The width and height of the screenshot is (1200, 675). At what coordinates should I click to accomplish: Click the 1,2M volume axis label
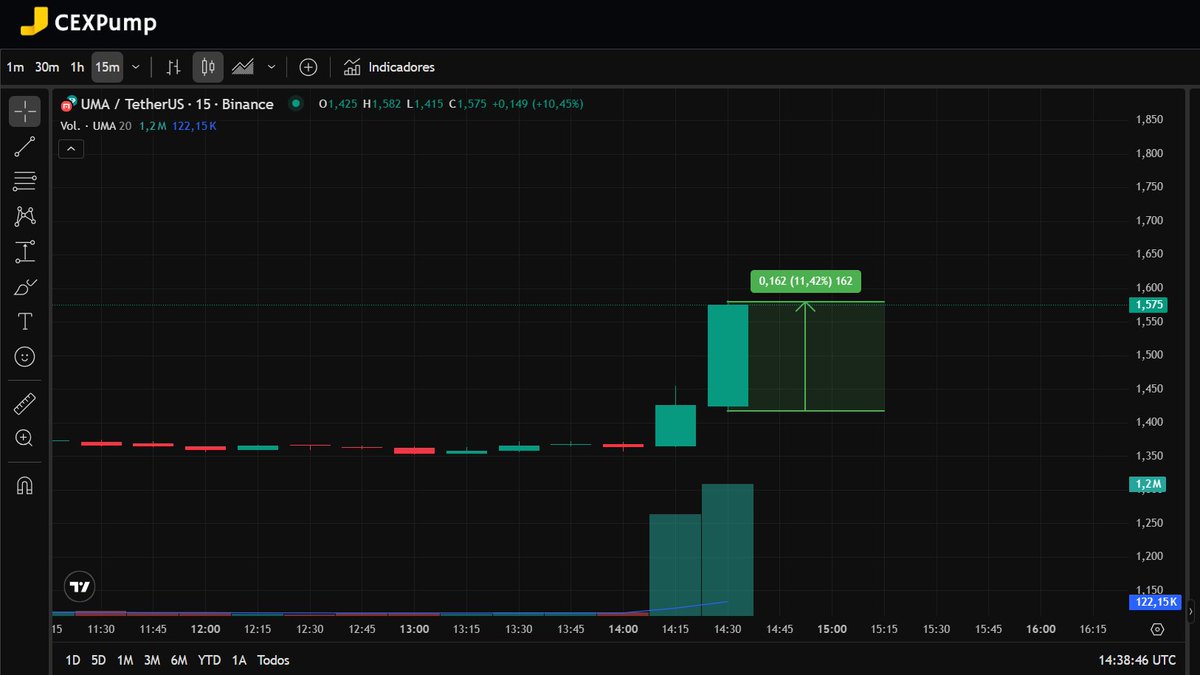[1146, 484]
